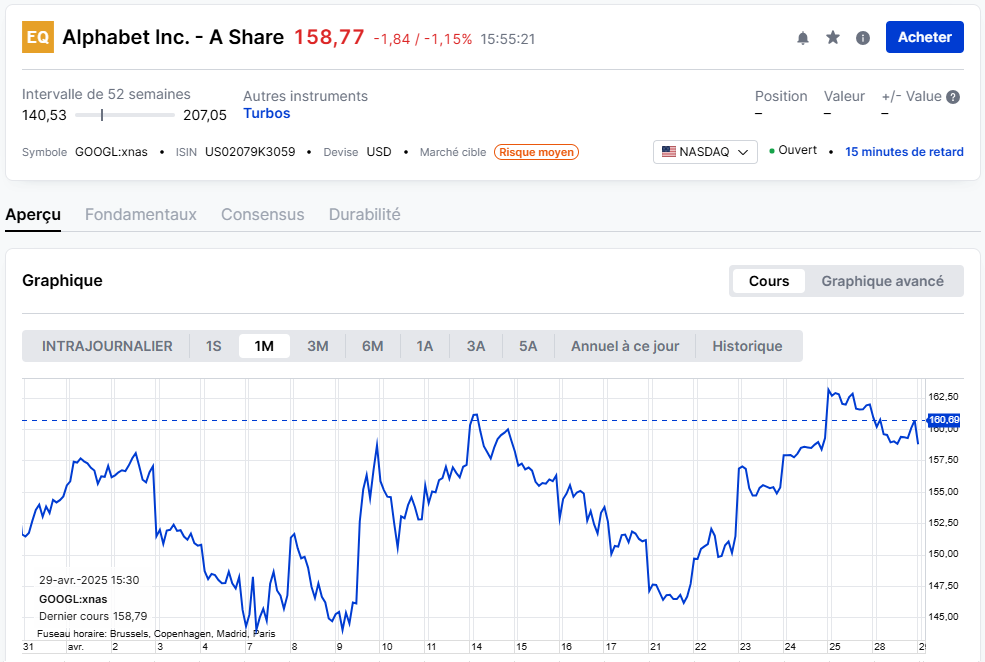Image resolution: width=985 pixels, height=662 pixels.
Task: Select the INTRAJOURNALIER time range
Action: click(x=107, y=346)
